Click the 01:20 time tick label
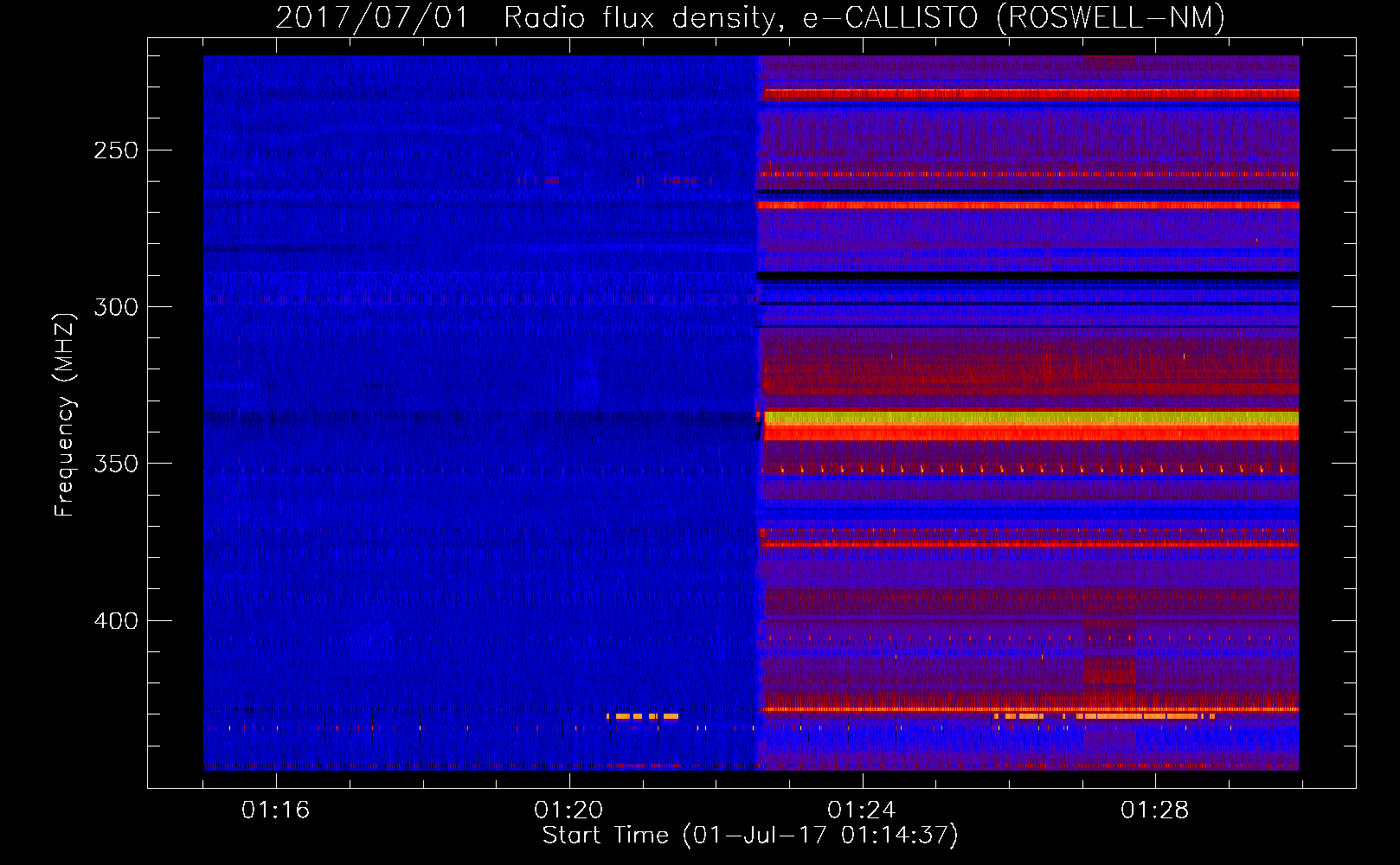This screenshot has width=1400, height=865. pyautogui.click(x=568, y=811)
